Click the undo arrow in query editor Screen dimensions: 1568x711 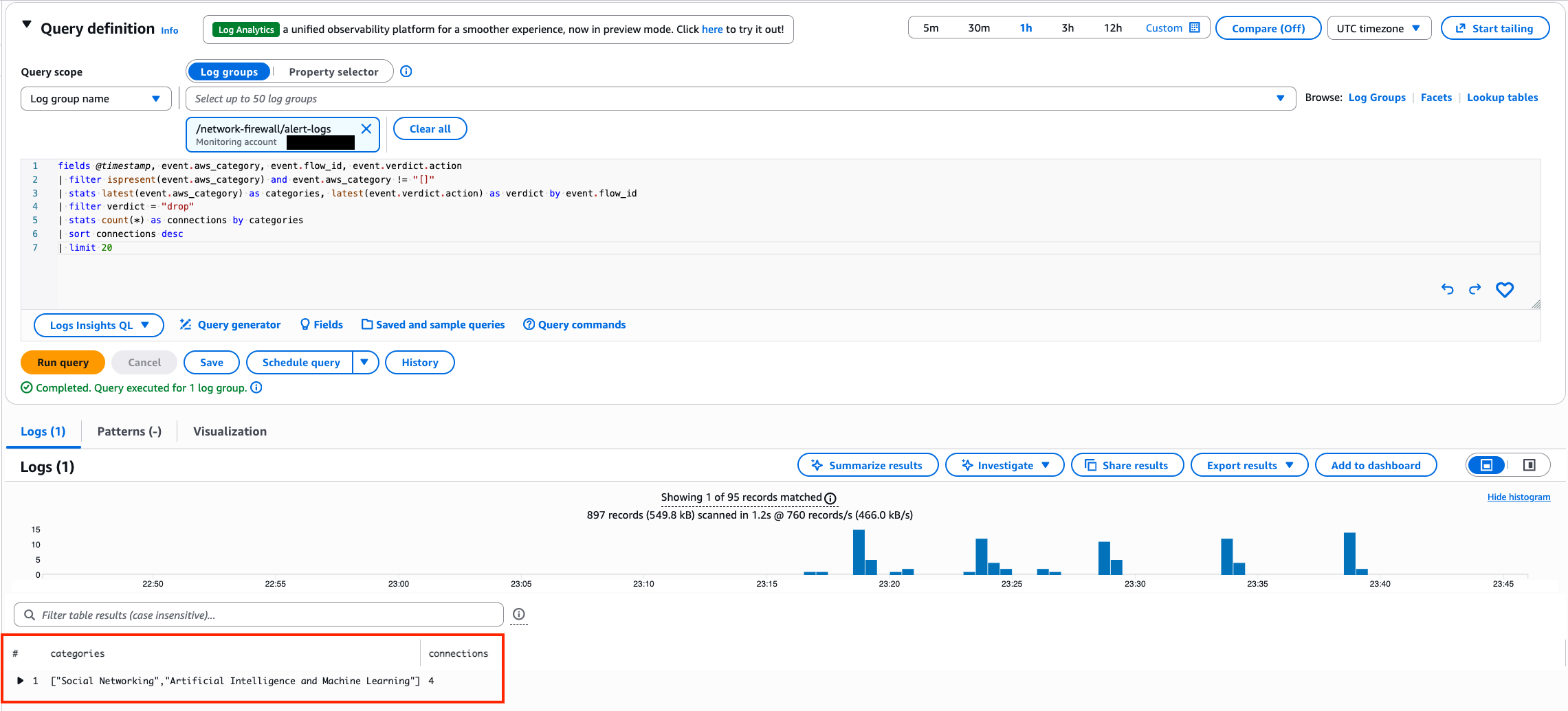click(1448, 289)
